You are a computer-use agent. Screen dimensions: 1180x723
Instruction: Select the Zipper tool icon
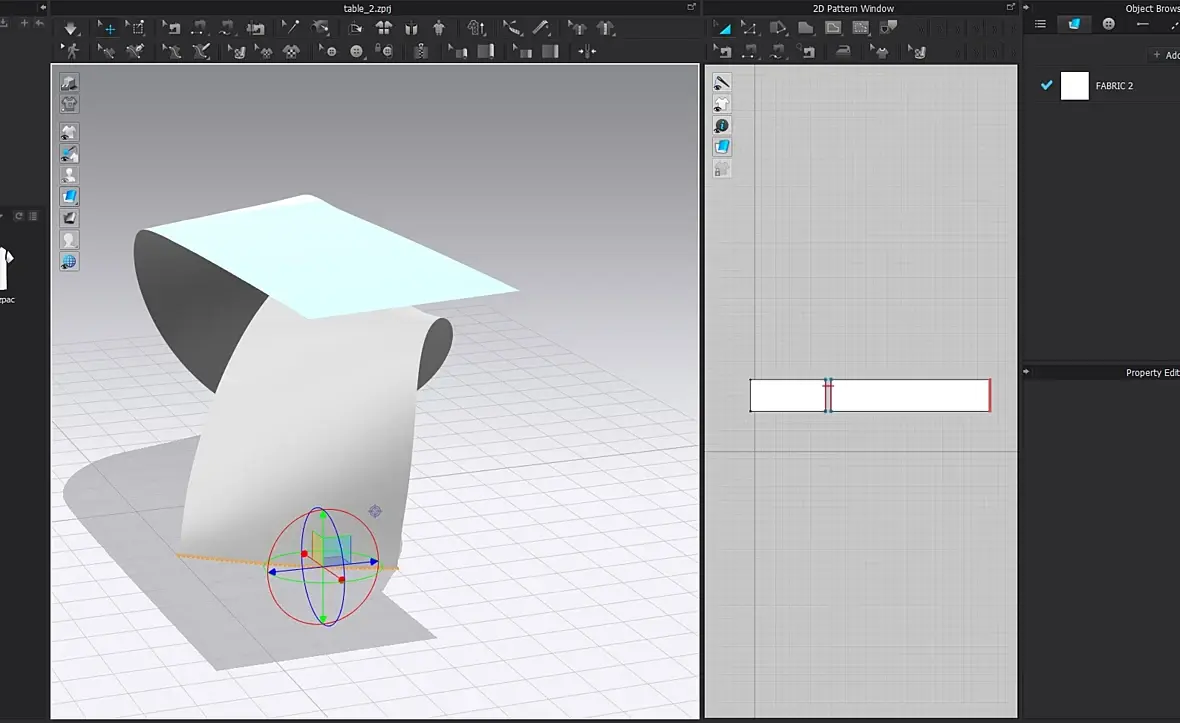point(421,50)
